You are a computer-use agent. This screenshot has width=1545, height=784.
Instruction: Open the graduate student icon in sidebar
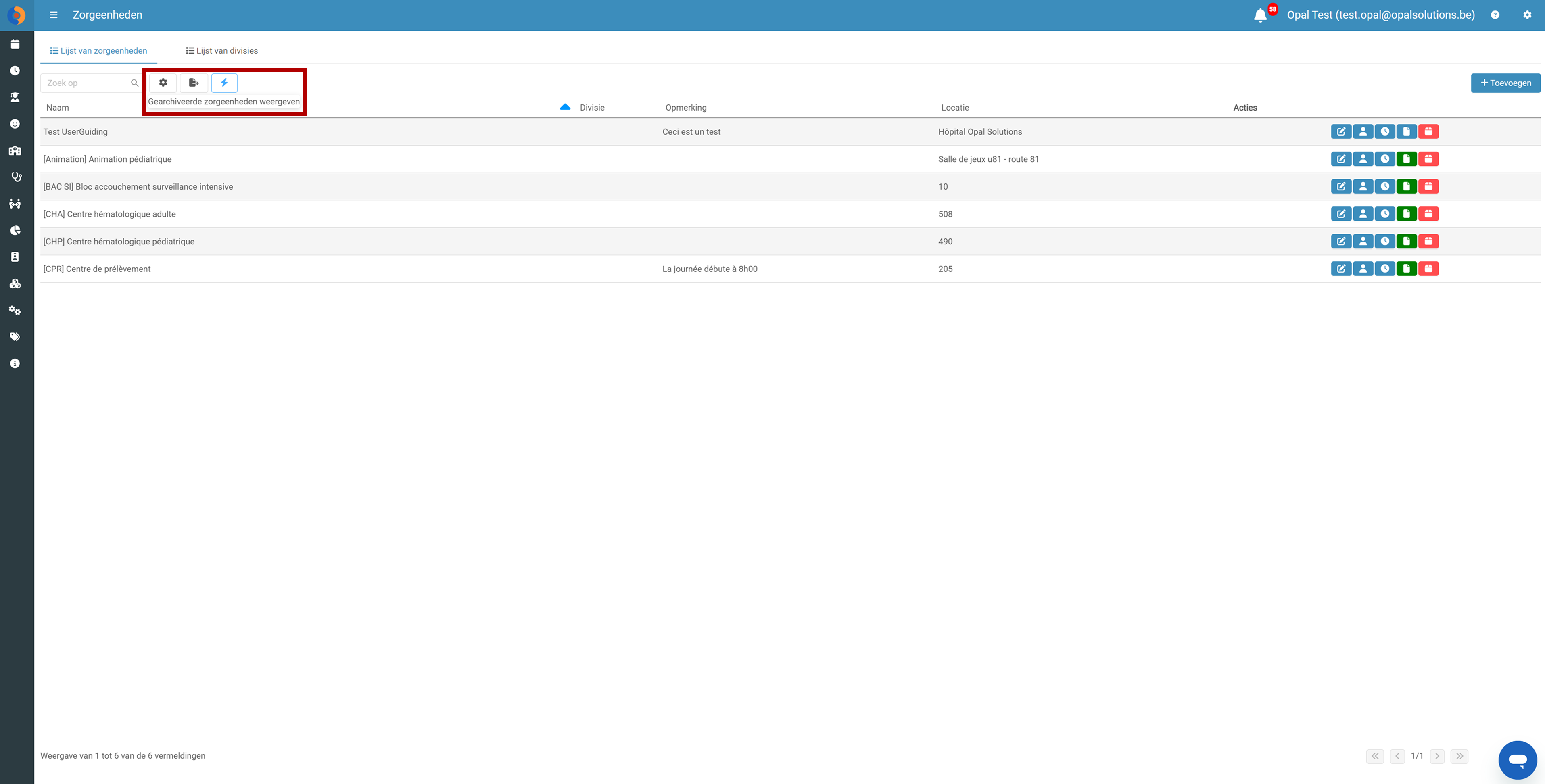(x=15, y=97)
